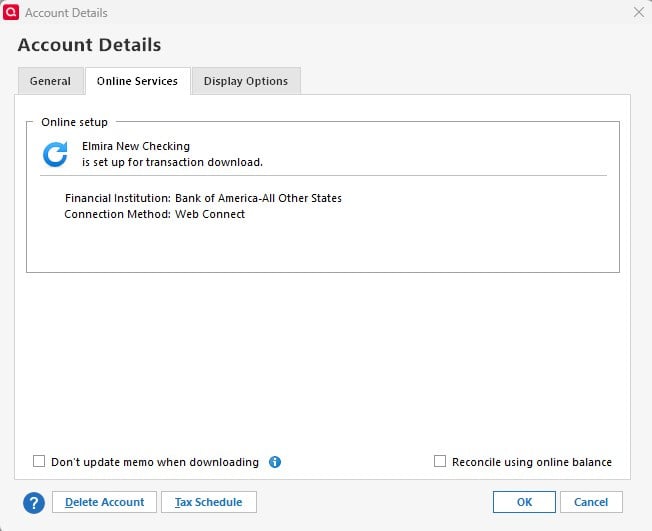Image resolution: width=652 pixels, height=531 pixels.
Task: Open the Display Options tab
Action: point(245,81)
